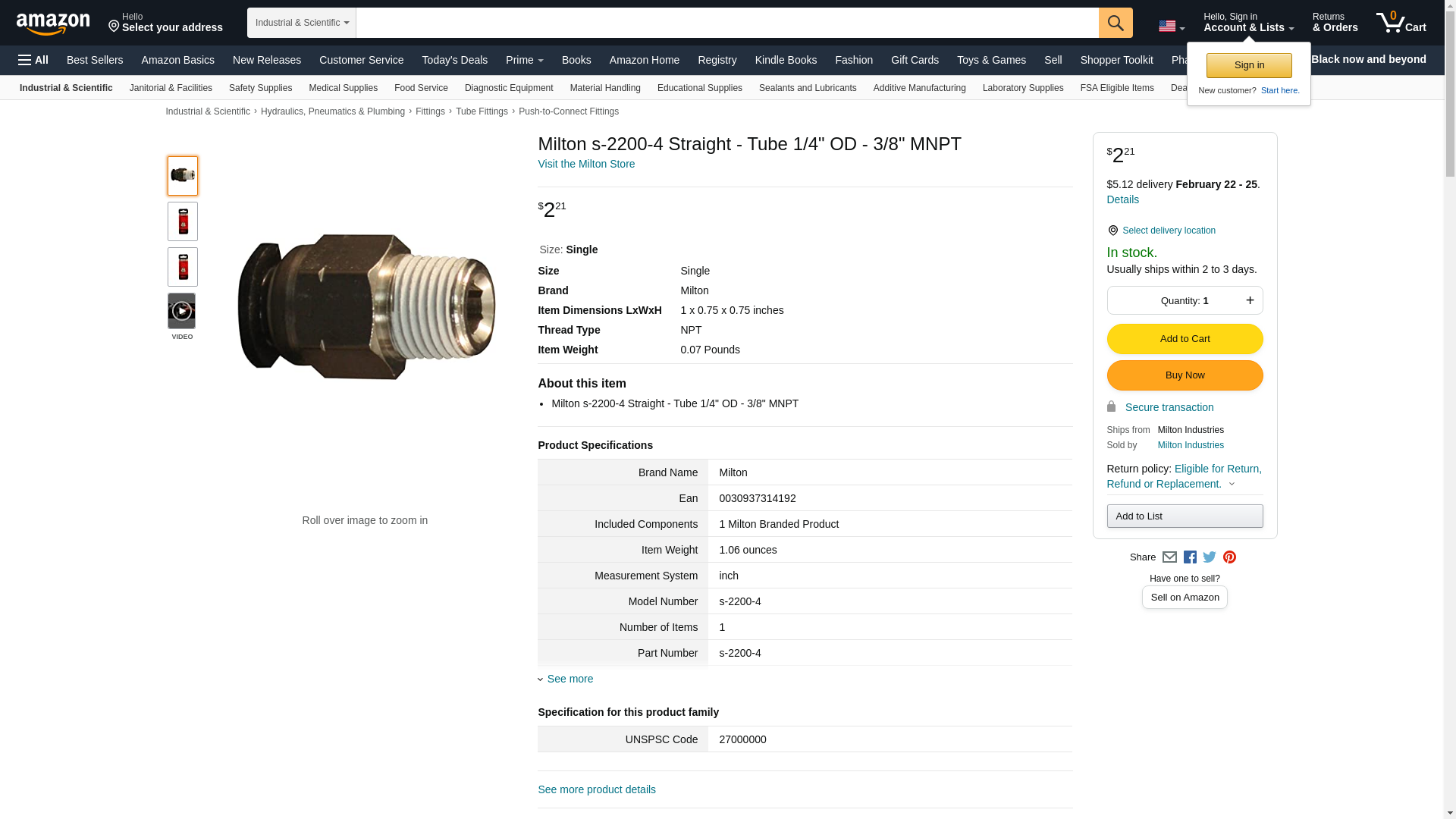Increase quantity with plus button
1456x819 pixels.
[x=1250, y=300]
